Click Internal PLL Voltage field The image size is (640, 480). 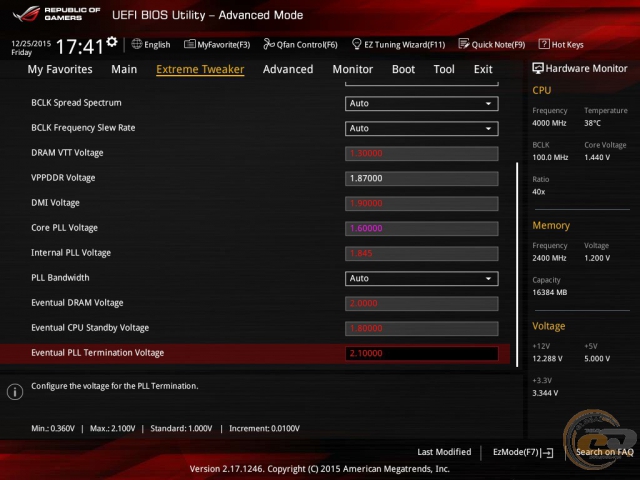[x=422, y=253]
